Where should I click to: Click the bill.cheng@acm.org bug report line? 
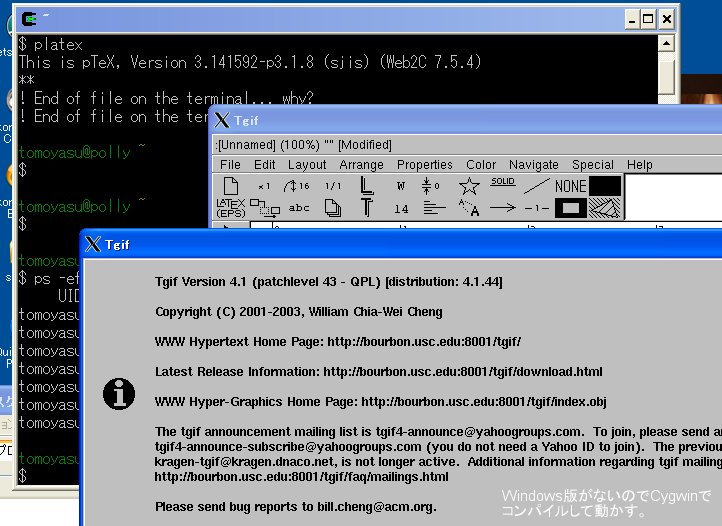(296, 507)
